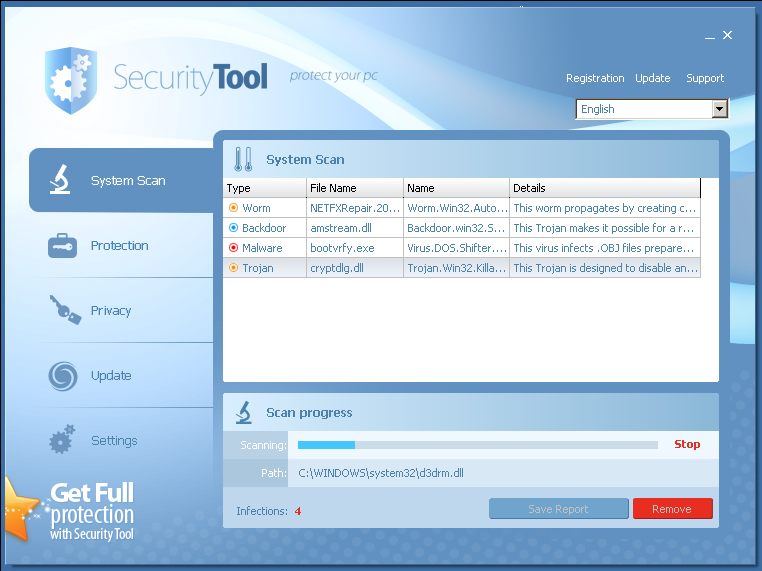Click the English language combo box field
This screenshot has height=571, width=762.
(x=652, y=109)
